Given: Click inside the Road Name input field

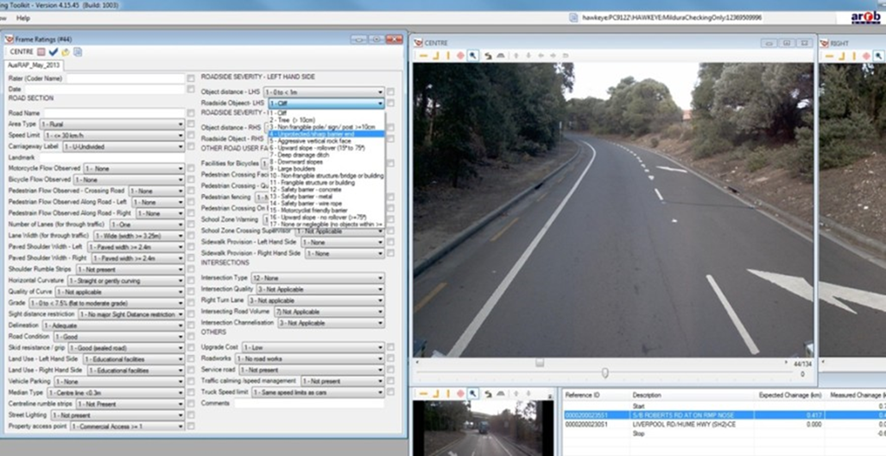Looking at the screenshot, I should click(114, 113).
